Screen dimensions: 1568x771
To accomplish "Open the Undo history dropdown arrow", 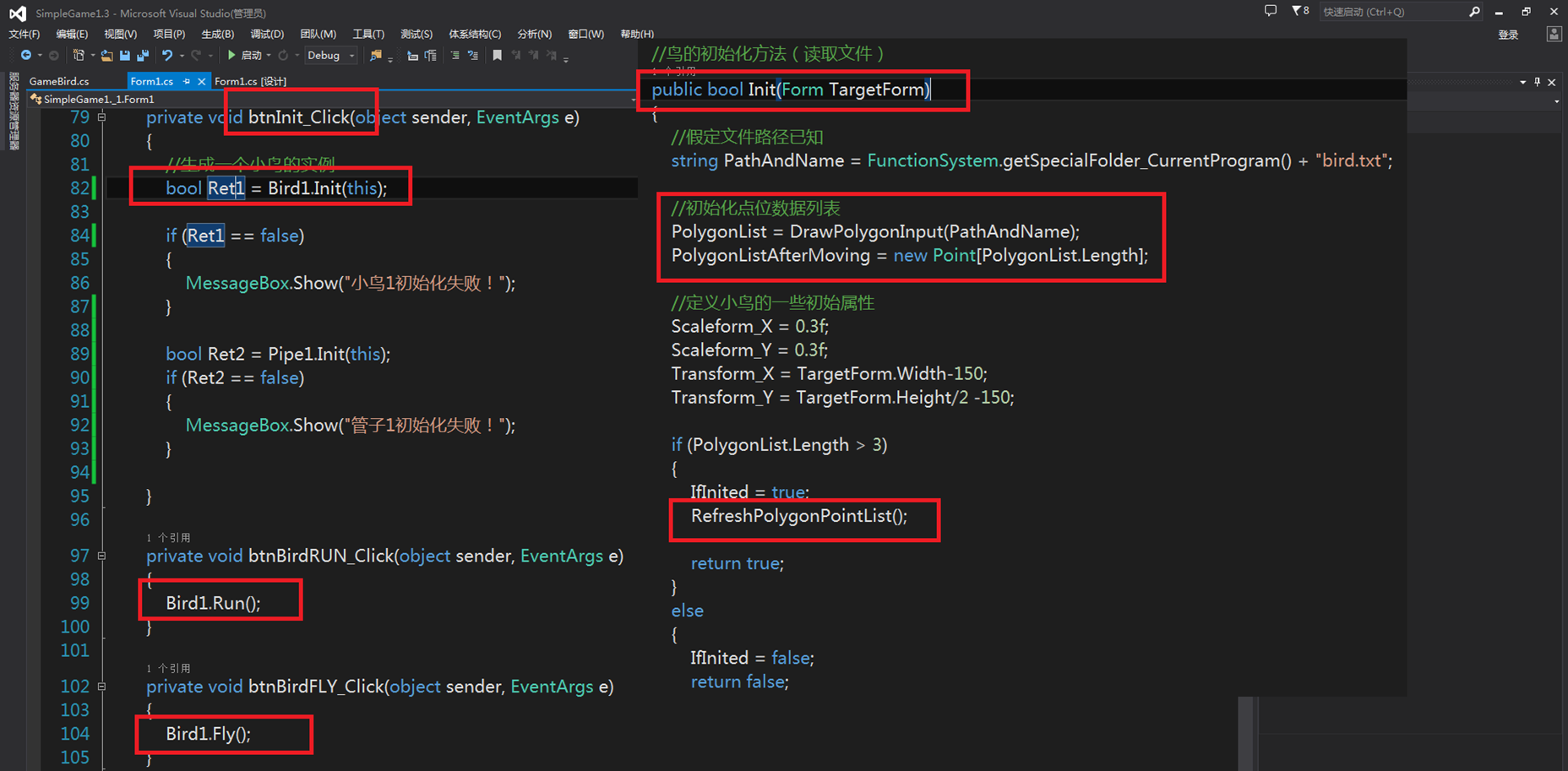I will coord(182,56).
